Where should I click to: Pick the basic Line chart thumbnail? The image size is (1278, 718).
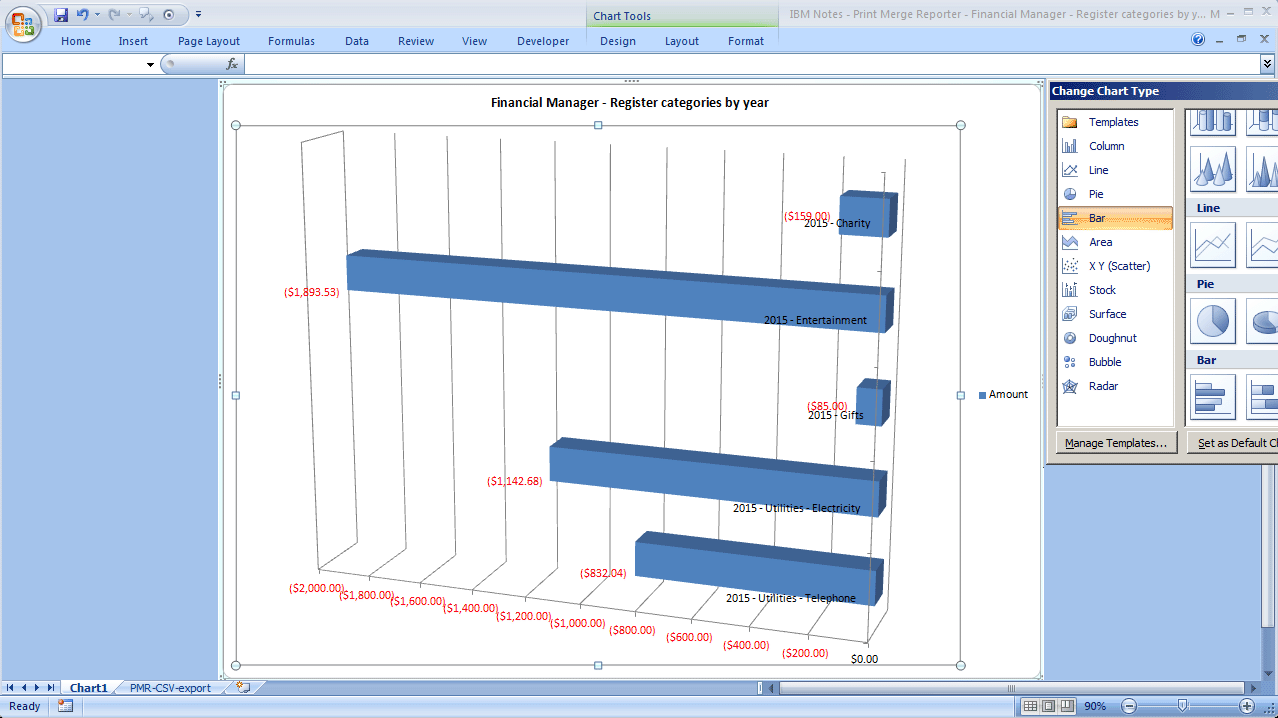tap(1213, 245)
